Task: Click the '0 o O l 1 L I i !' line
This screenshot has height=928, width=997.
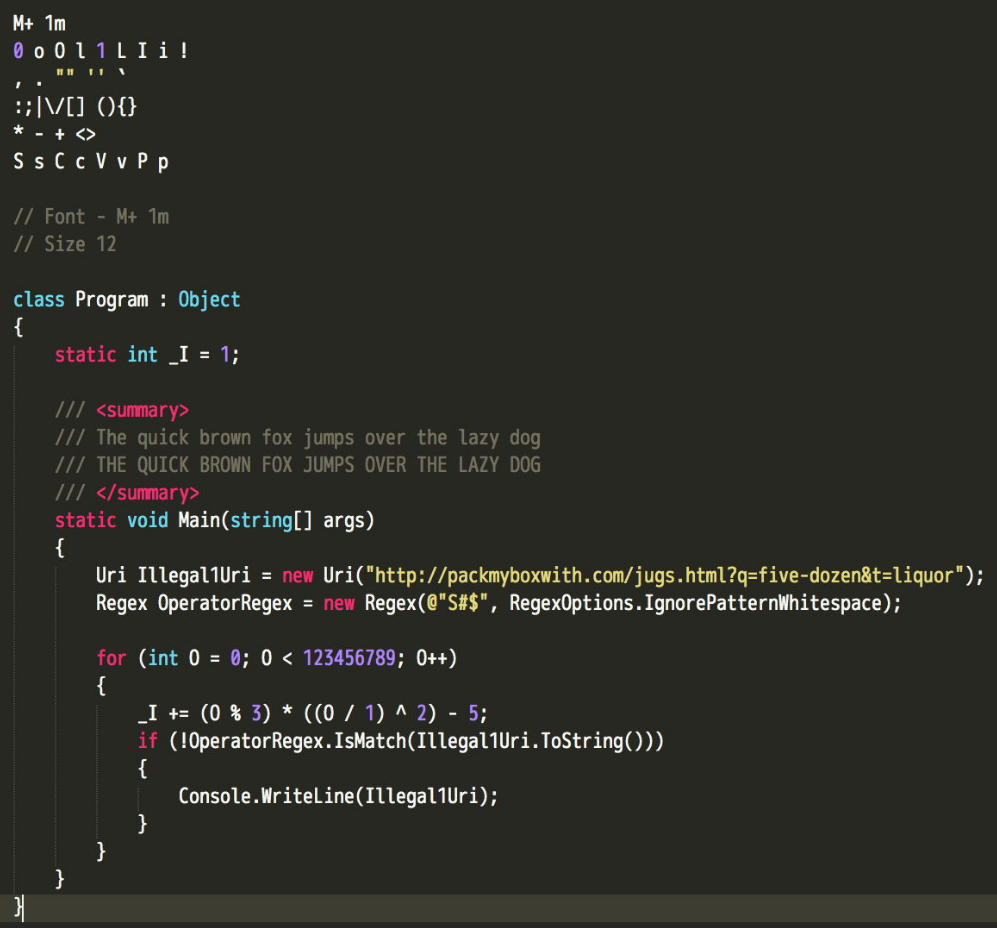Action: 100,51
